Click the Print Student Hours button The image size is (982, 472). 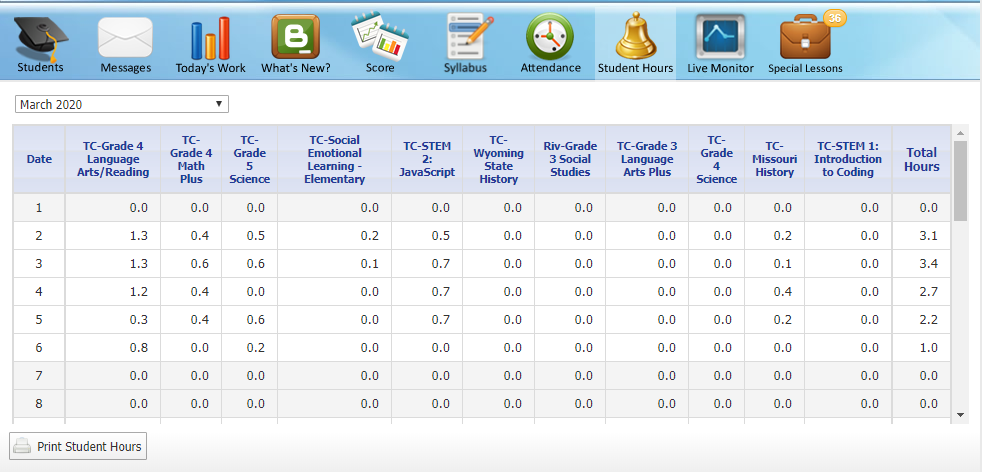point(78,446)
